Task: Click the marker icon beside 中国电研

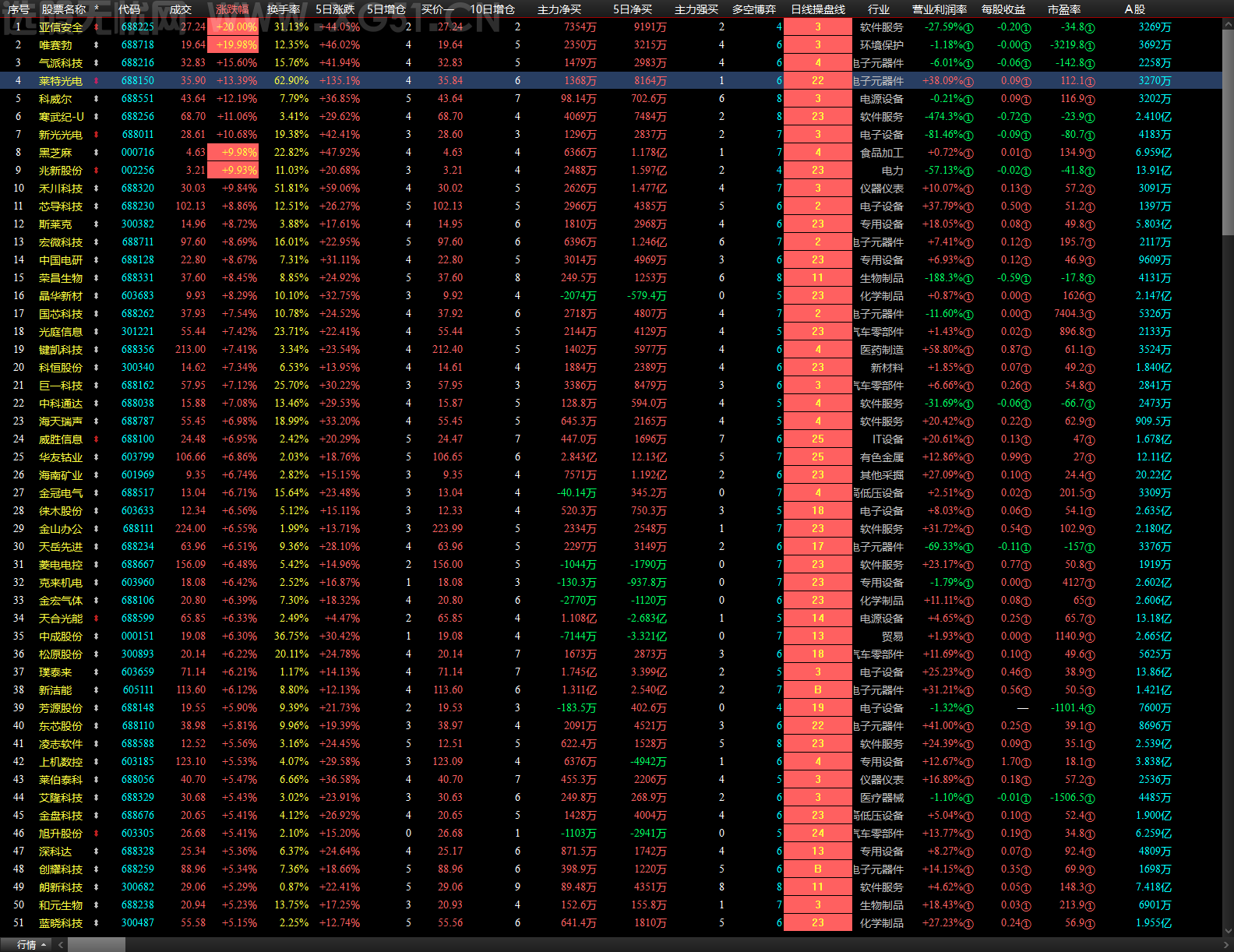Action: click(96, 260)
